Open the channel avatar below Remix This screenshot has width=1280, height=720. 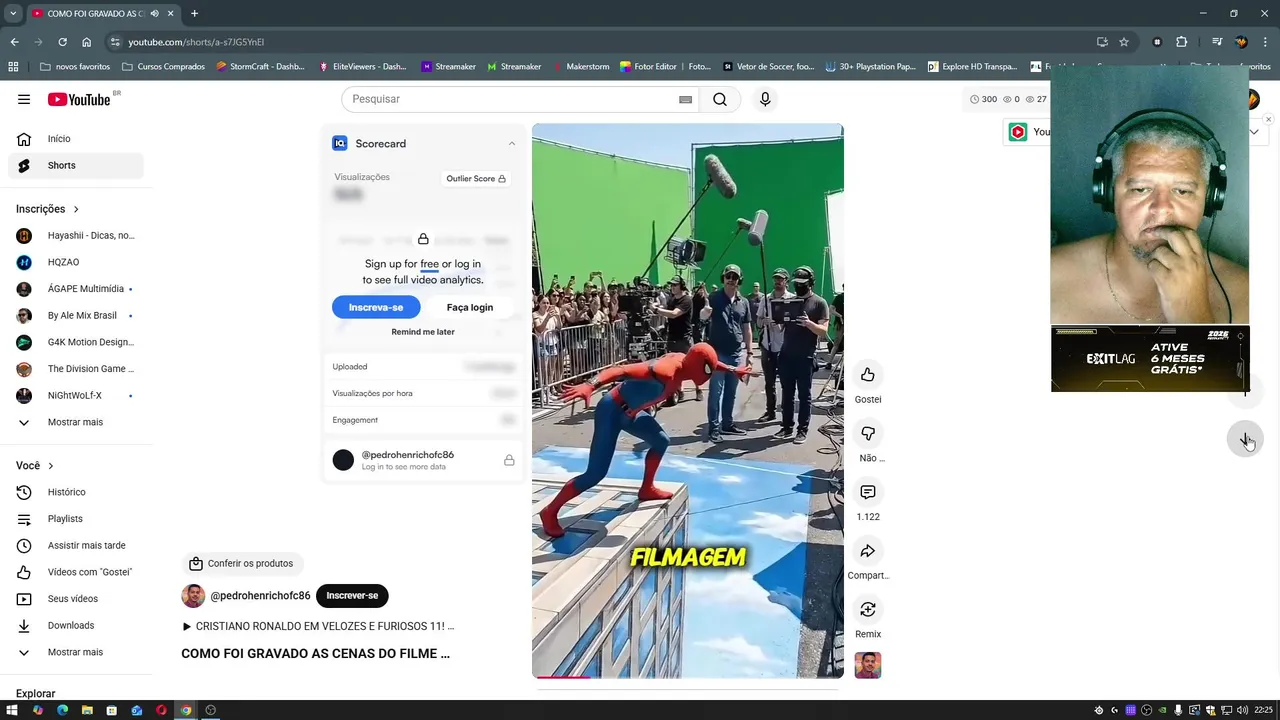pos(867,665)
